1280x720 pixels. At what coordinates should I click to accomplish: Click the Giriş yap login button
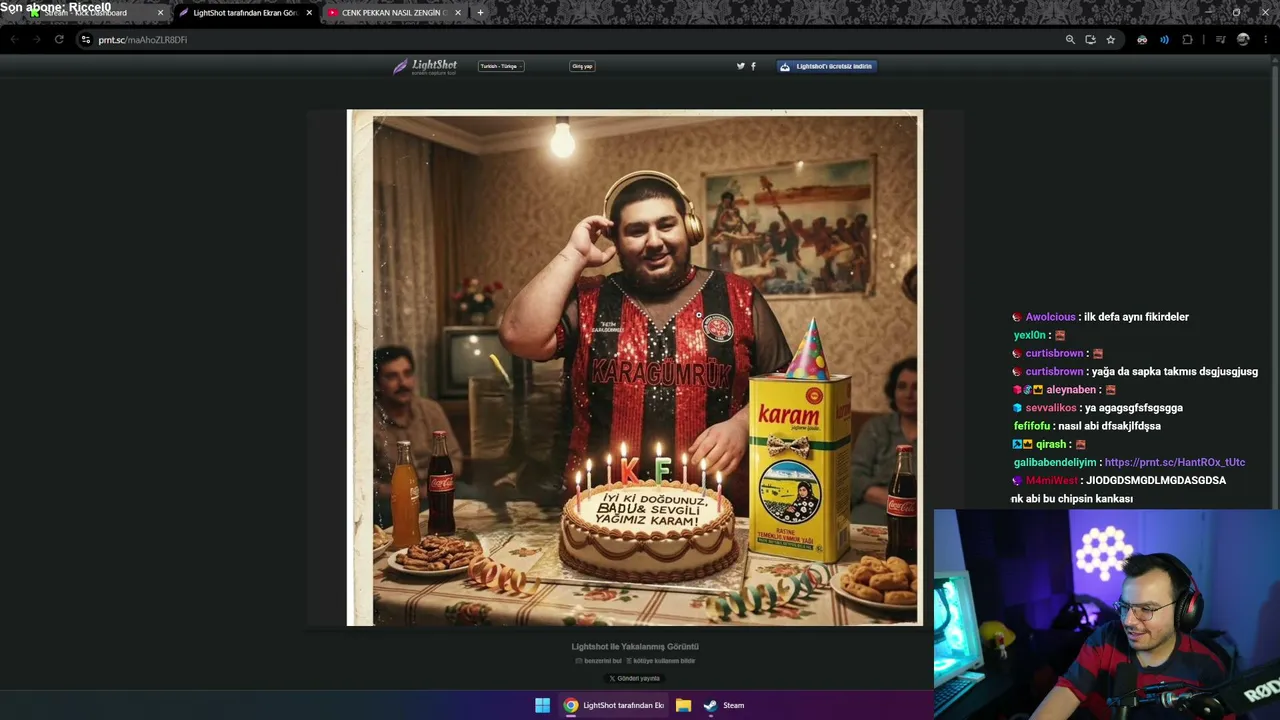[582, 66]
